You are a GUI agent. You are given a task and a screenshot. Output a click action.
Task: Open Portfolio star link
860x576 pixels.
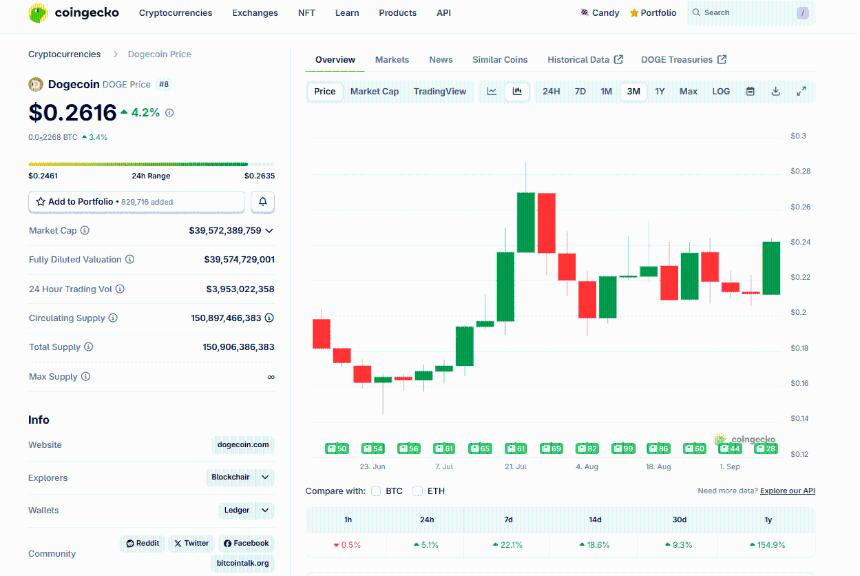coord(653,13)
